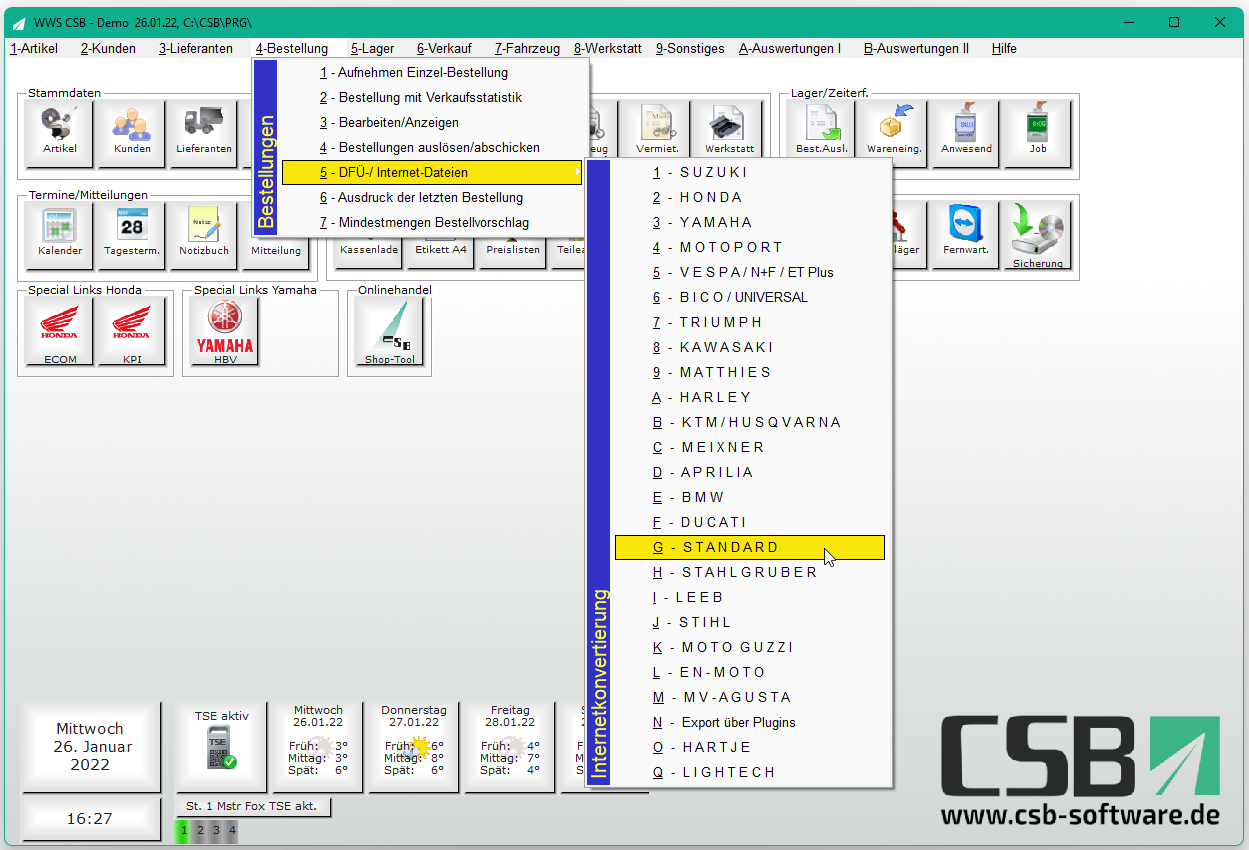Select station indicator 1
Image resolution: width=1249 pixels, height=850 pixels.
(183, 830)
